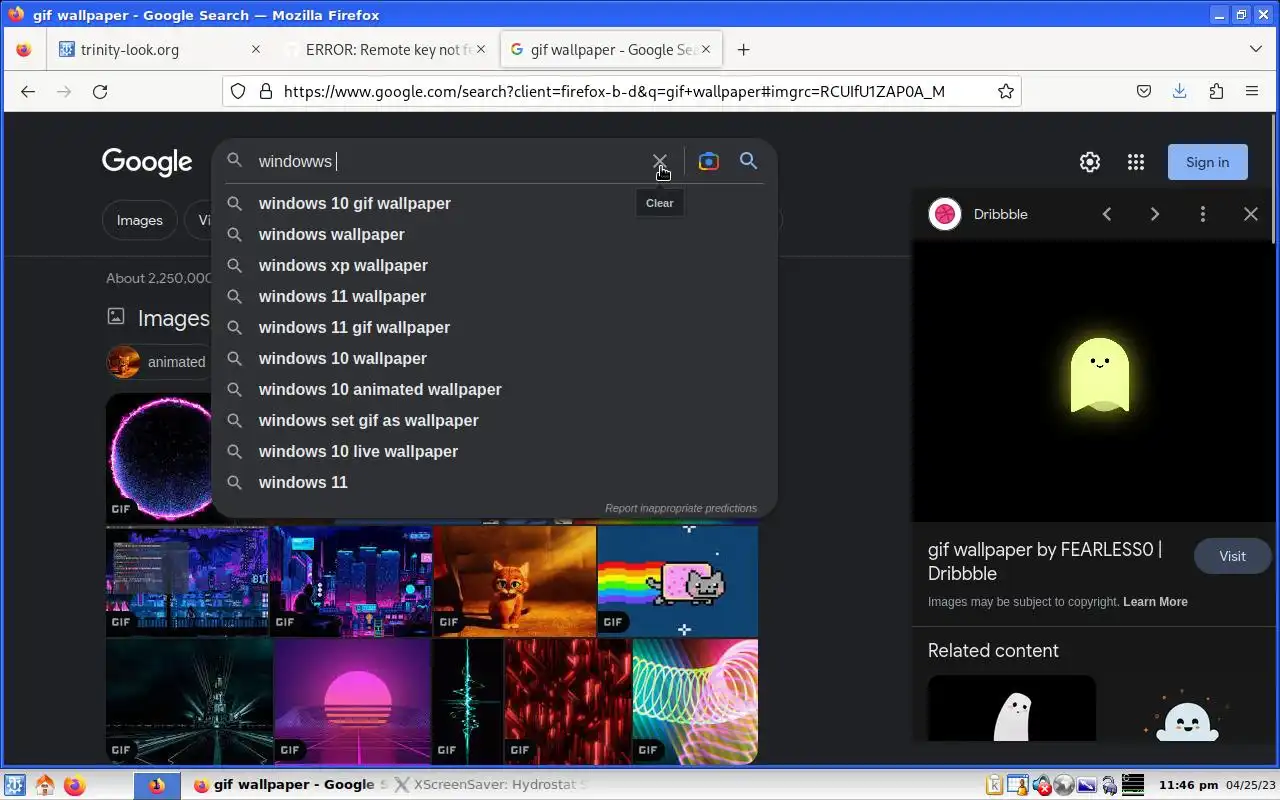Screen dimensions: 1280x800
Task: Select the gif wallpaper Google Search tab
Action: point(612,49)
